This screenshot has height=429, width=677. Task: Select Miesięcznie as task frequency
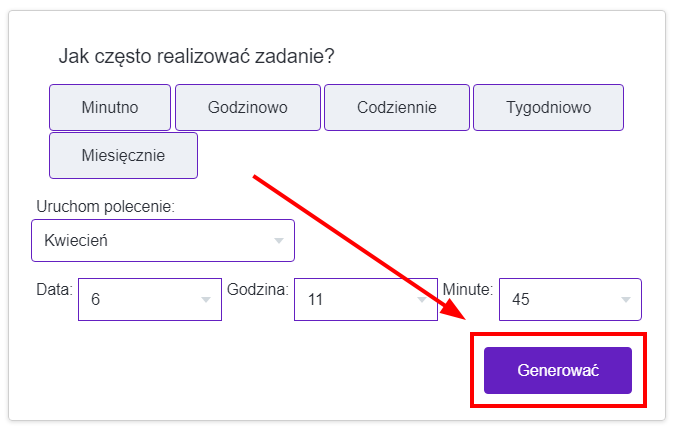123,156
